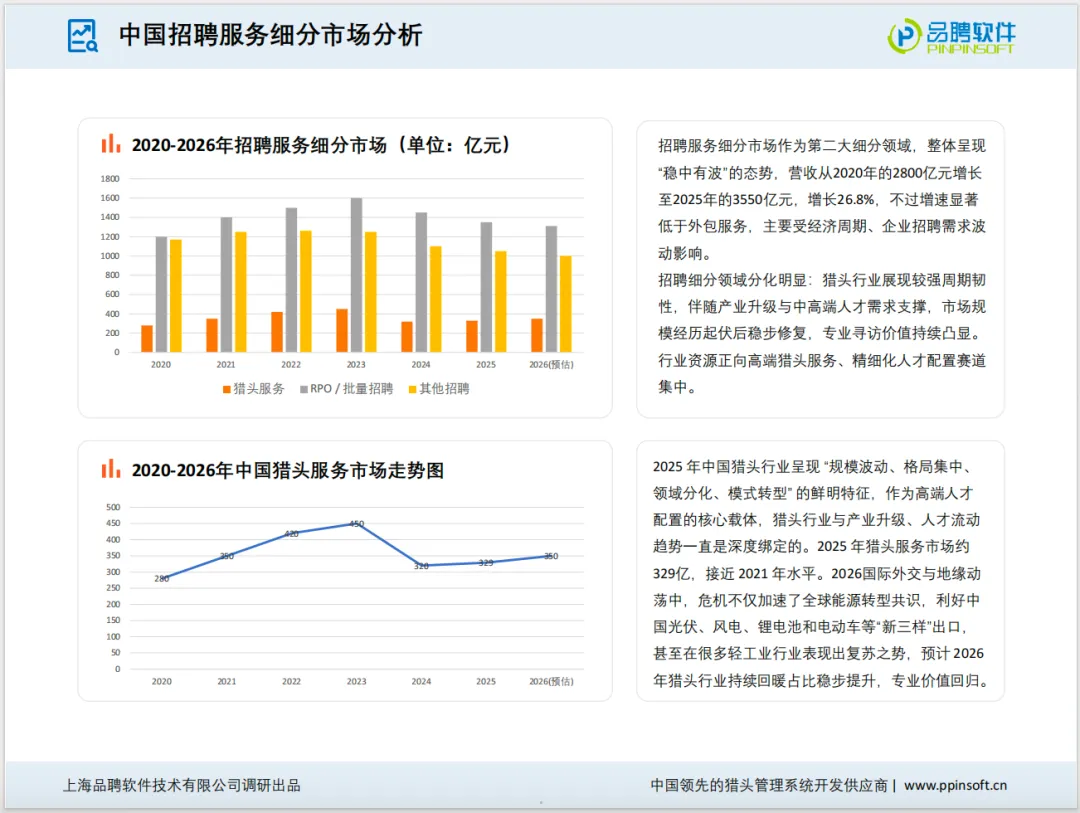Click the 450 data point on the line chart
The width and height of the screenshot is (1080, 813).
(x=356, y=524)
